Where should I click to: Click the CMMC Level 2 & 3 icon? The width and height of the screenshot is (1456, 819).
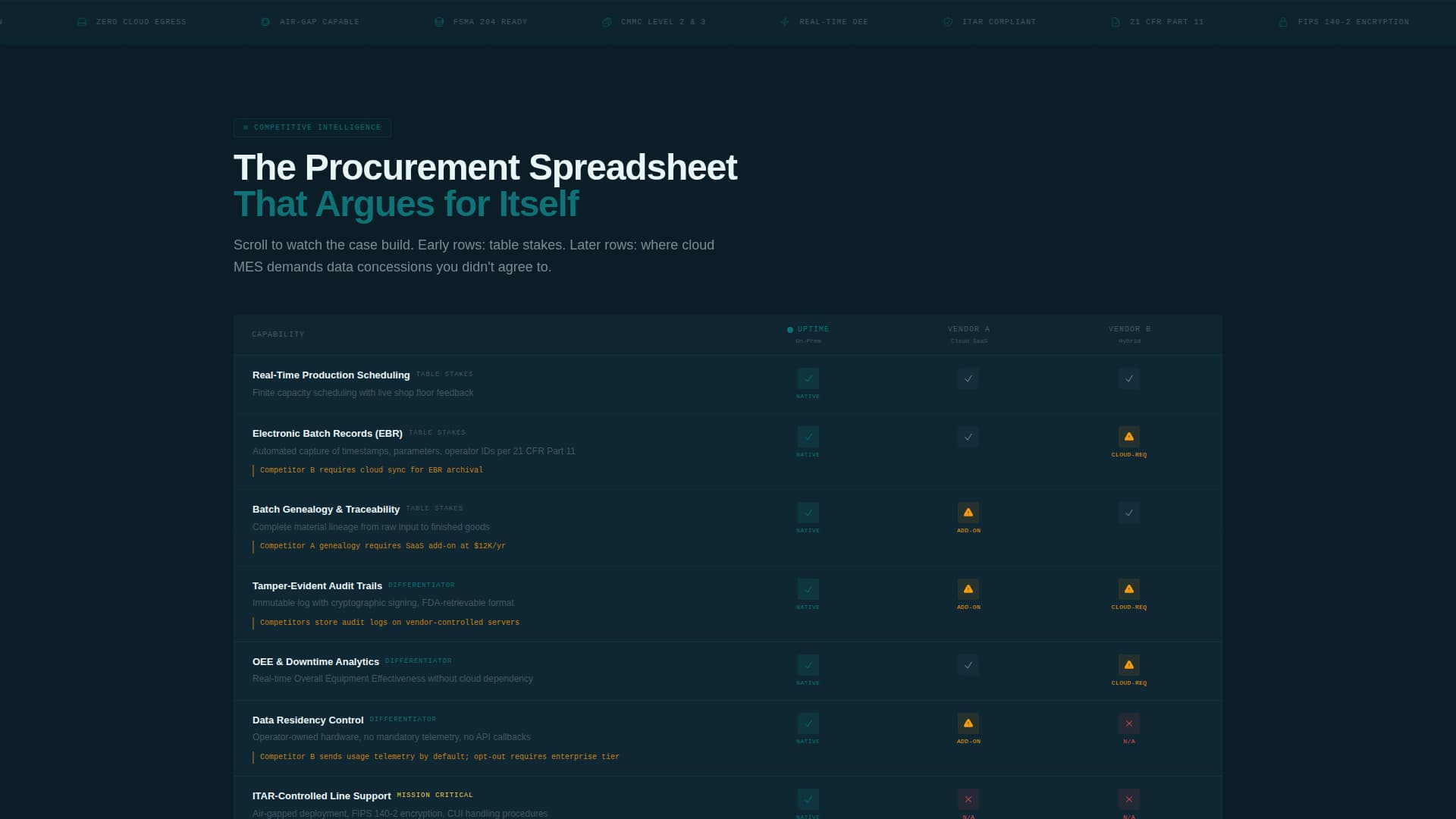click(607, 22)
